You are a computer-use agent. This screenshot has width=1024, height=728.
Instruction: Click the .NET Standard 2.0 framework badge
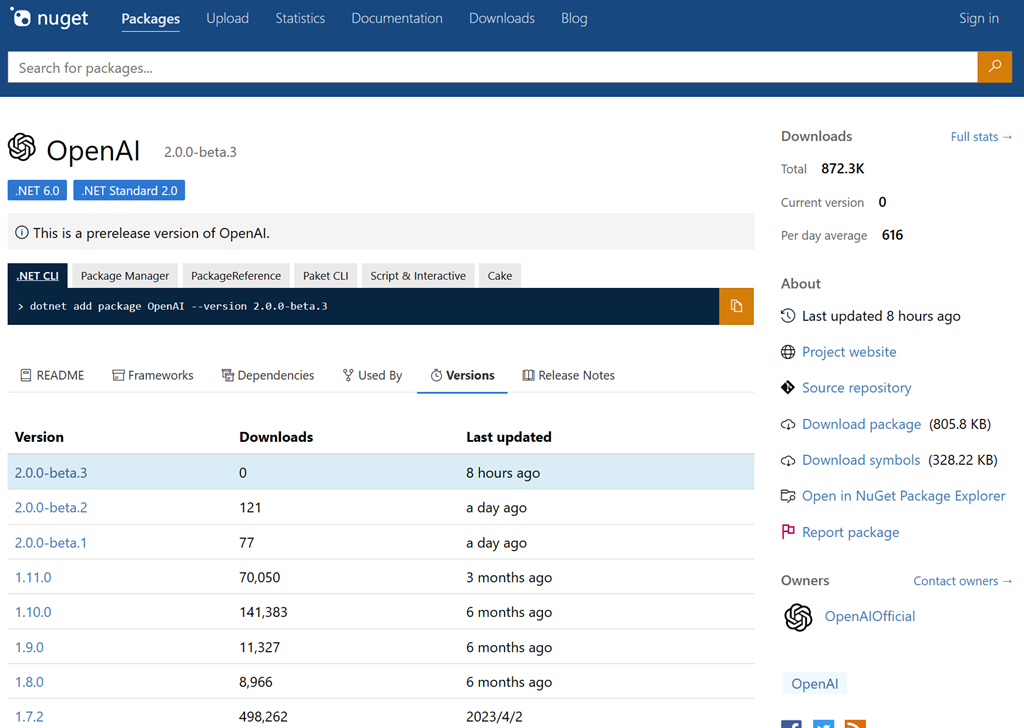click(129, 190)
